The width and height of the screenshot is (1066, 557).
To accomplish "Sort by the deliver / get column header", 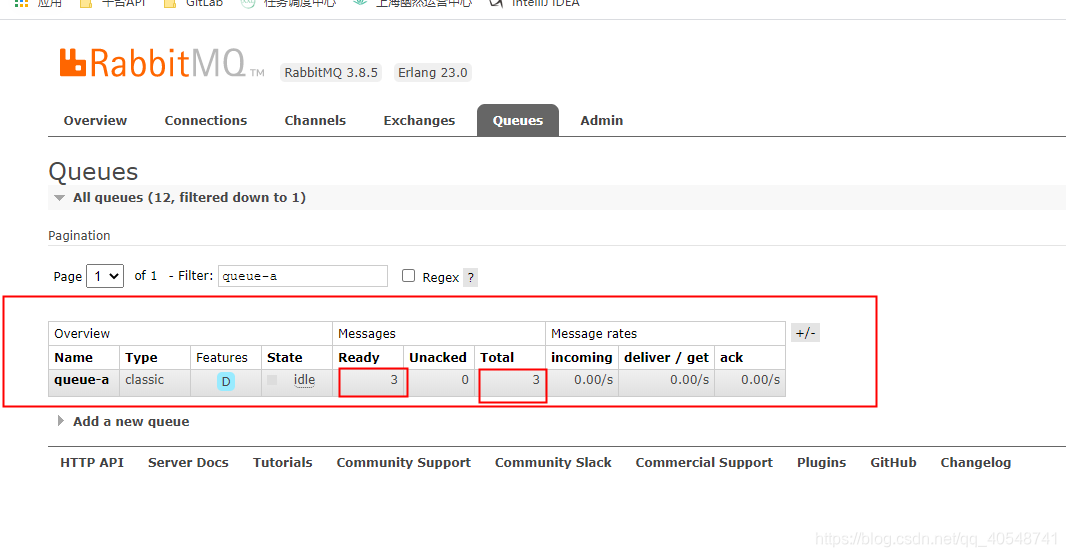I will [x=666, y=358].
